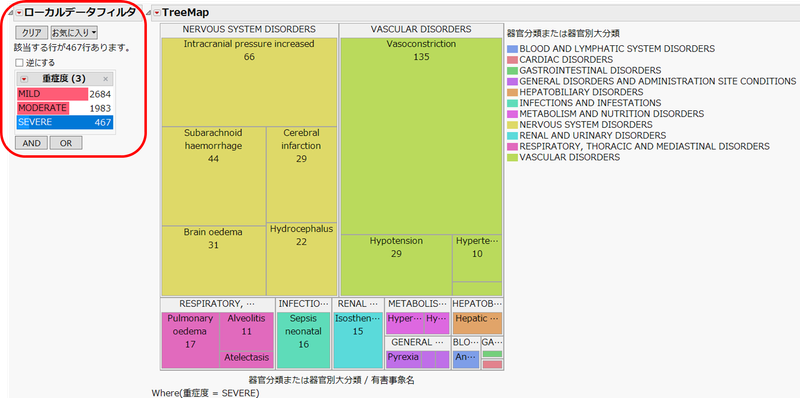The height and width of the screenshot is (398, 800).
Task: Collapse the TreeMap outline with the gray triangle
Action: coord(148,13)
